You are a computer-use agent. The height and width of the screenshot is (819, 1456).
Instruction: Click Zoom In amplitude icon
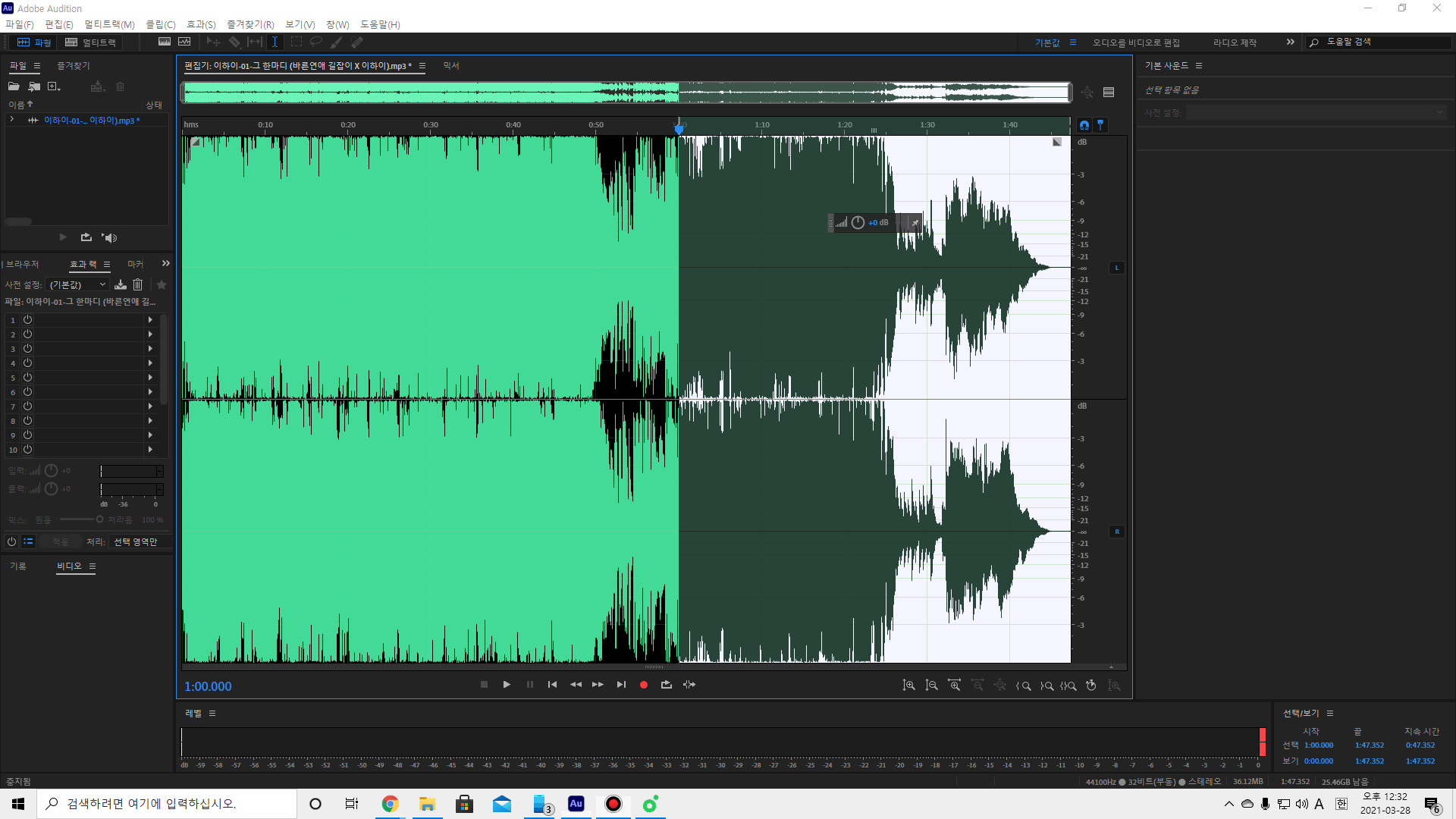[x=908, y=686]
